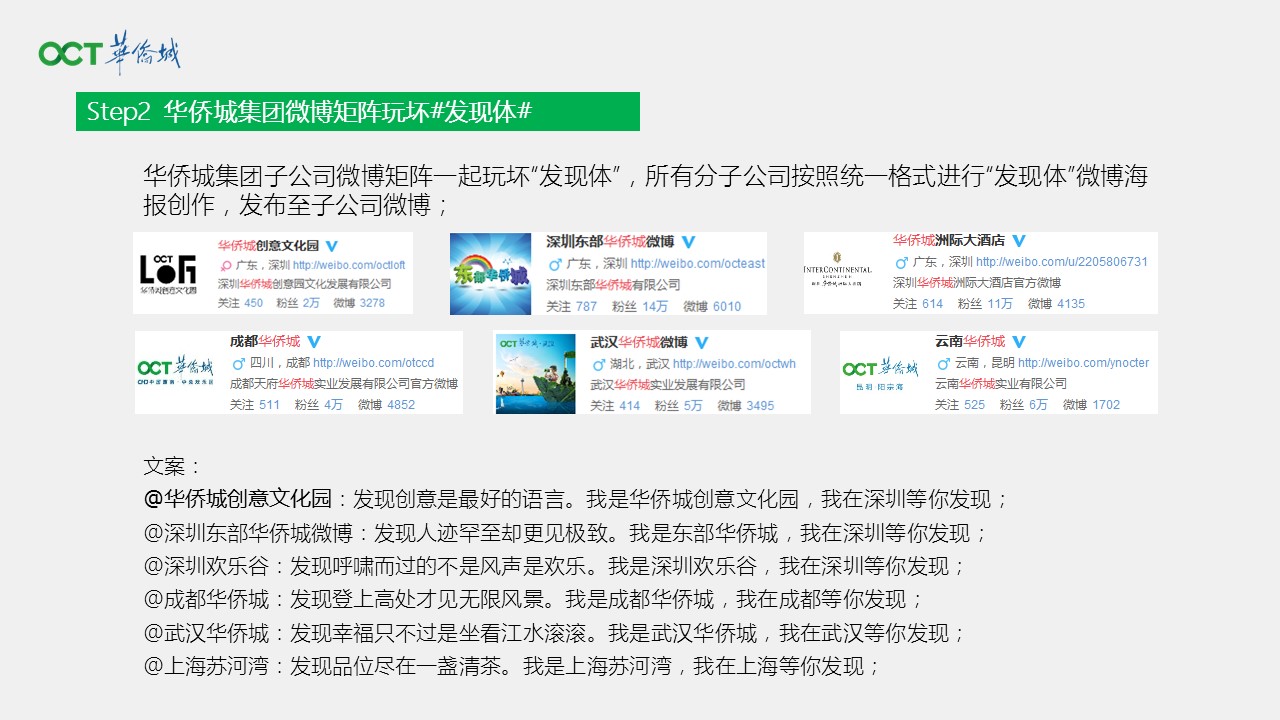Click 粉丝 14万 count

640,307
